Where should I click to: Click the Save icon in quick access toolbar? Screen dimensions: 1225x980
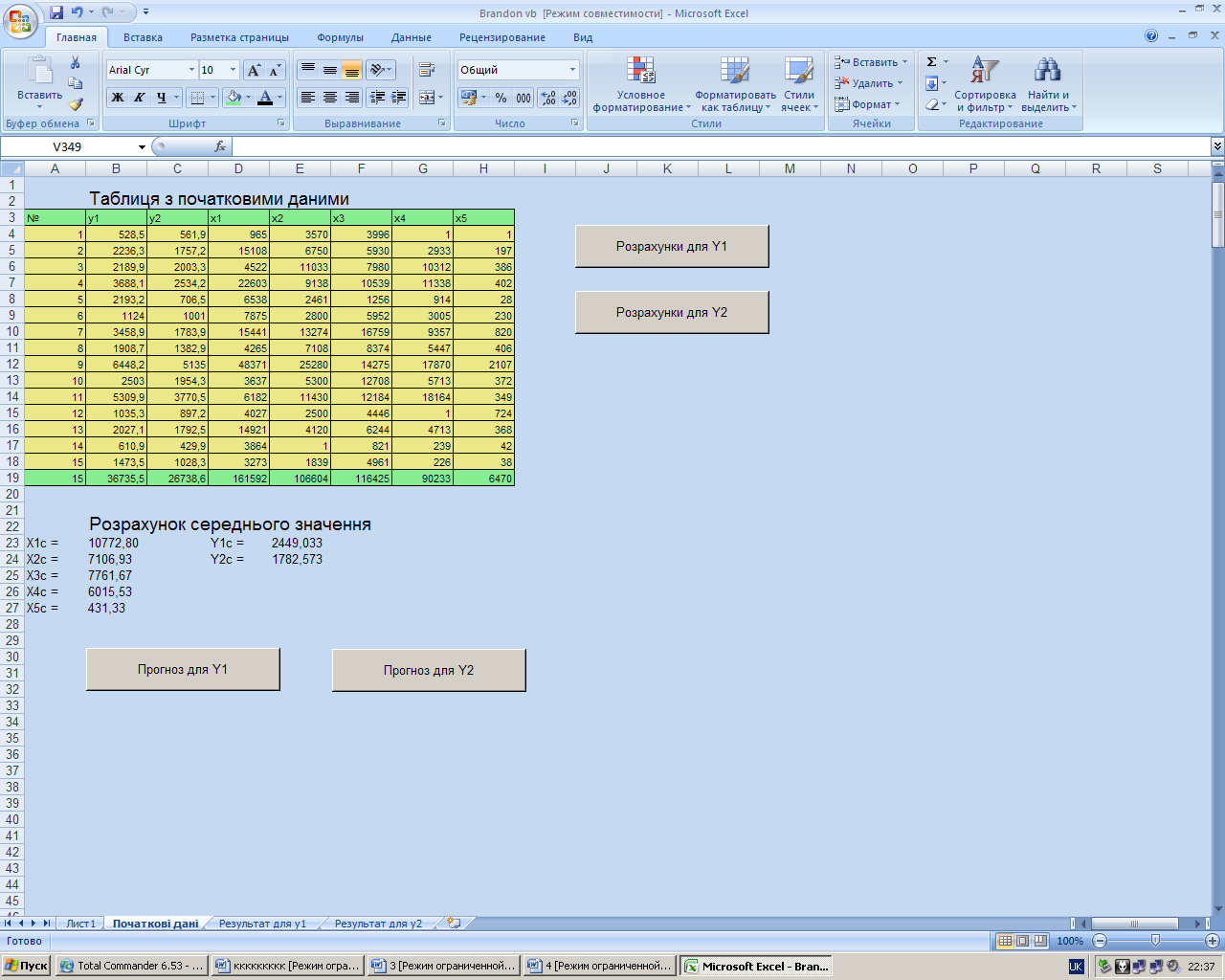(x=56, y=12)
